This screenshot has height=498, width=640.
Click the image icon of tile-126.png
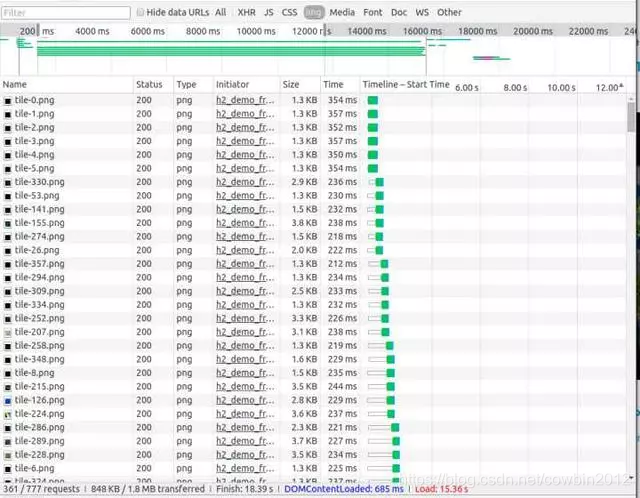[x=8, y=401]
